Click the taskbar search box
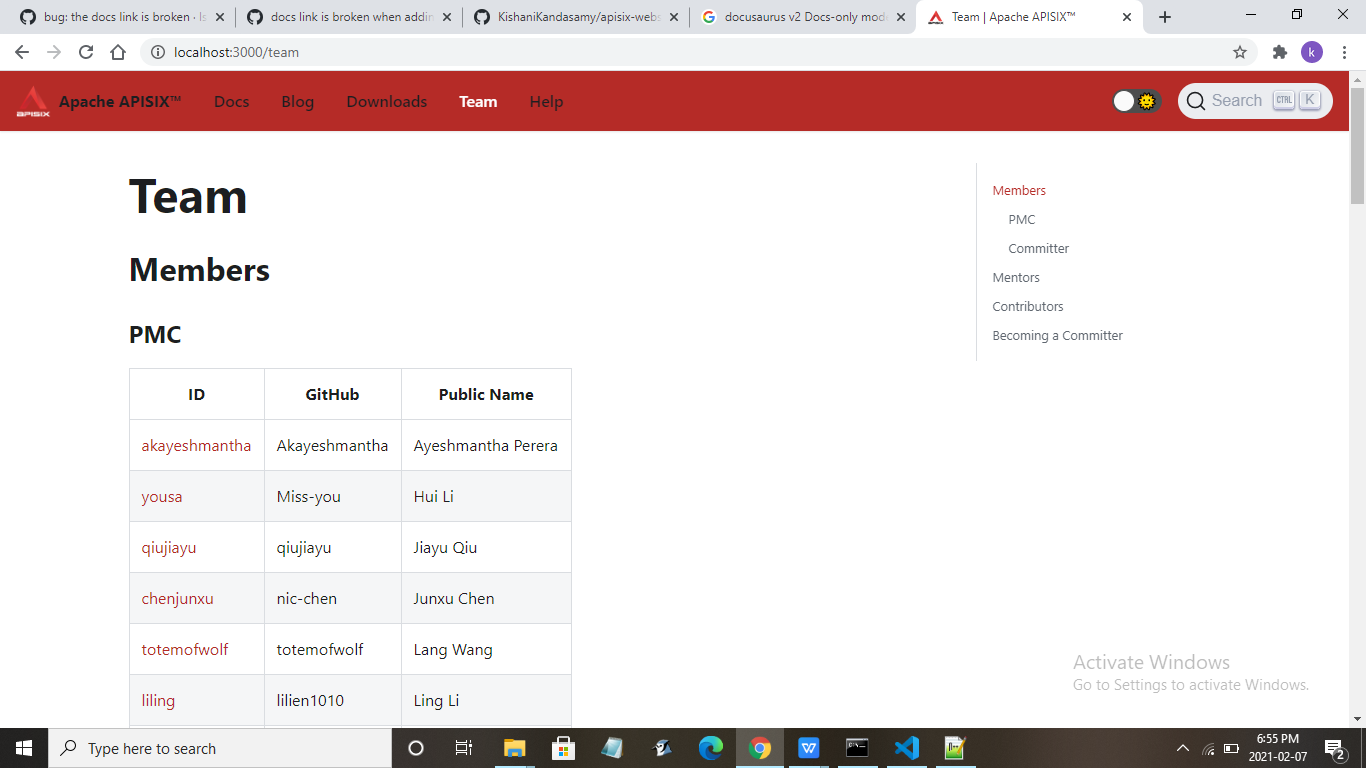The width and height of the screenshot is (1366, 768). pos(220,748)
